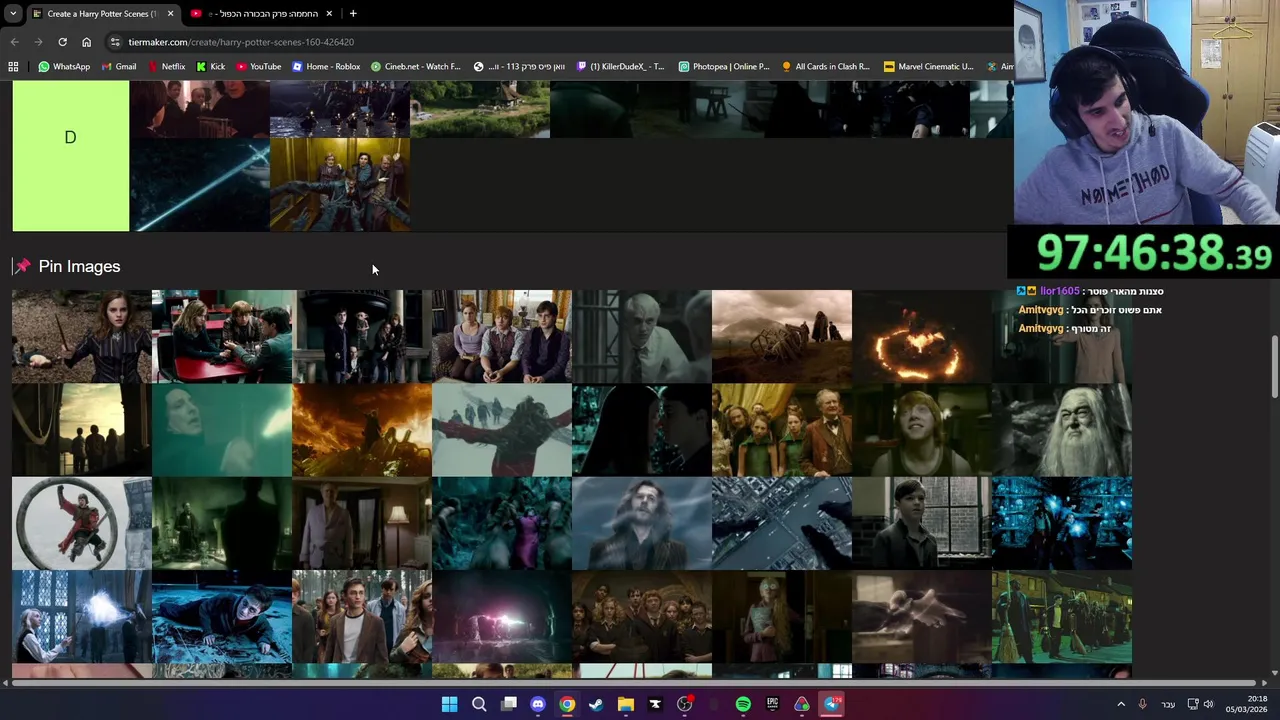Reload the Tiermaker page
Viewport: 1280px width, 720px height.
62,42
